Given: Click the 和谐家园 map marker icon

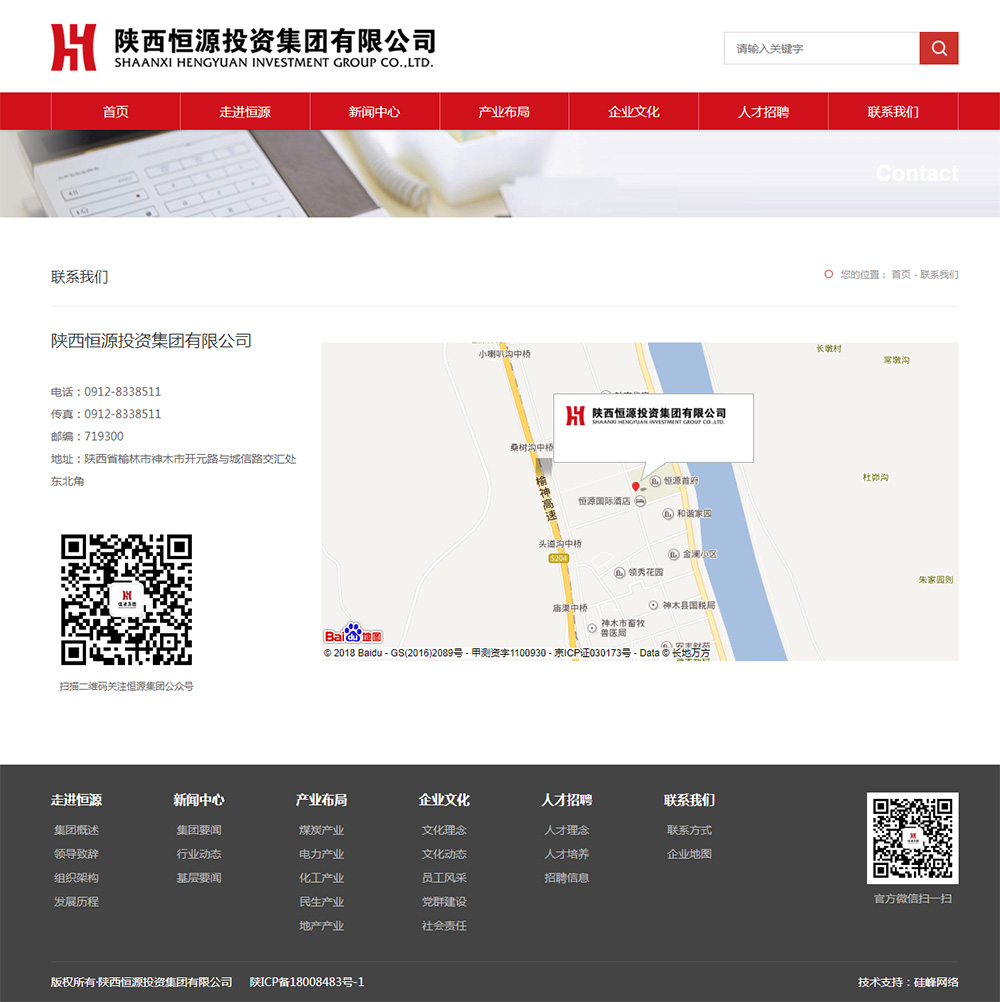Looking at the screenshot, I should (x=668, y=514).
